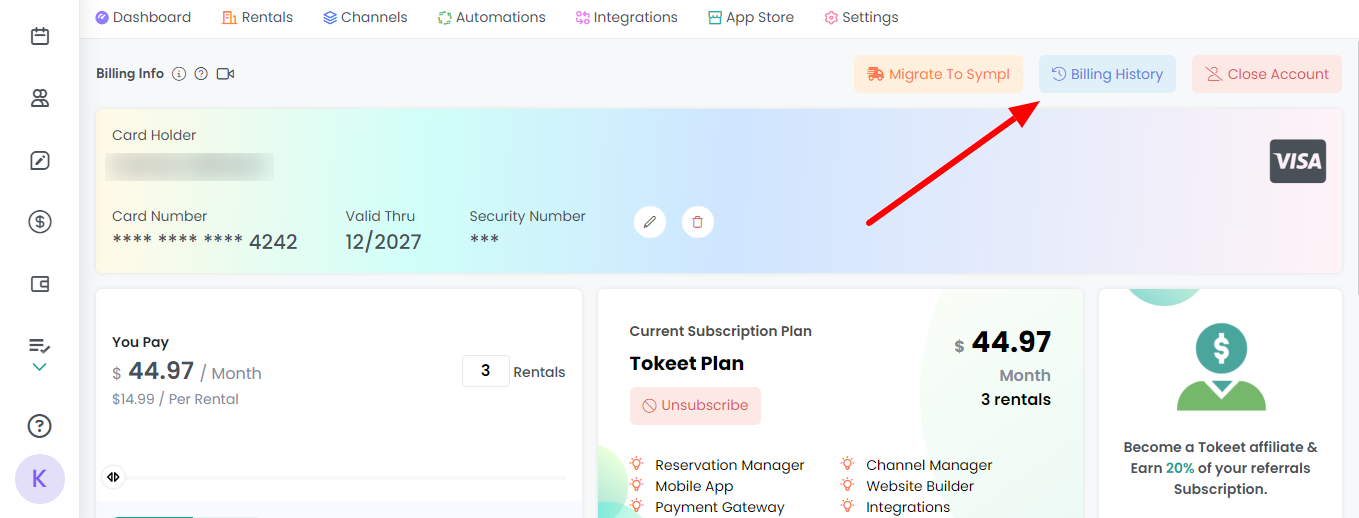
Task: Click the video camera icon beside Billing Info
Action: click(225, 74)
